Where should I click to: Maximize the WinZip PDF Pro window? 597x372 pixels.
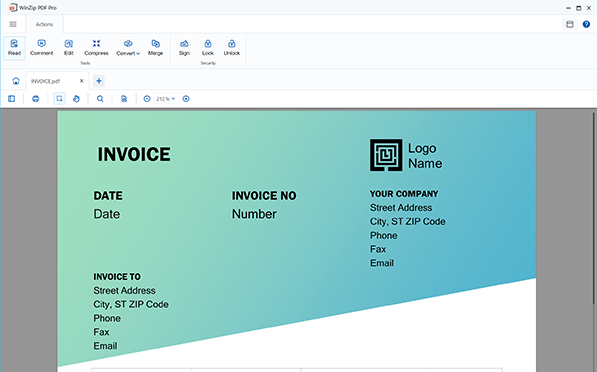pos(579,8)
